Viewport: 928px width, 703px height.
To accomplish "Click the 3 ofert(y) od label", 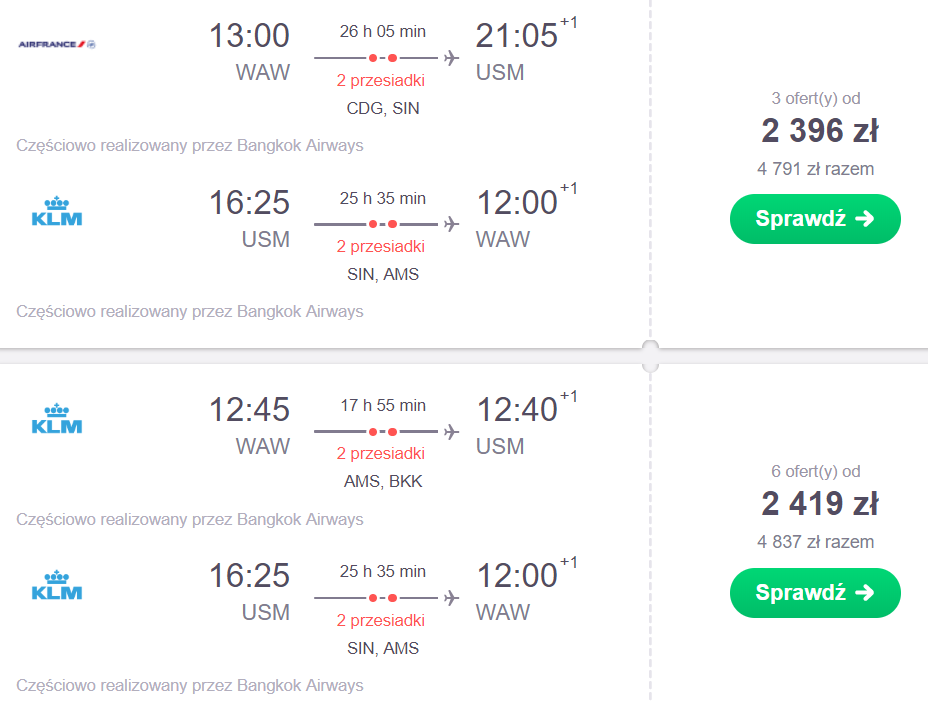I will coord(816,98).
